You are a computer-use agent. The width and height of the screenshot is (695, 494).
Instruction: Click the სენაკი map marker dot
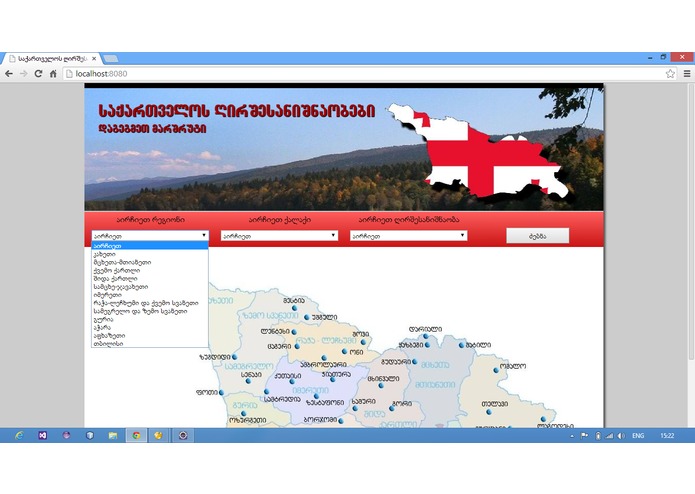pos(248,381)
